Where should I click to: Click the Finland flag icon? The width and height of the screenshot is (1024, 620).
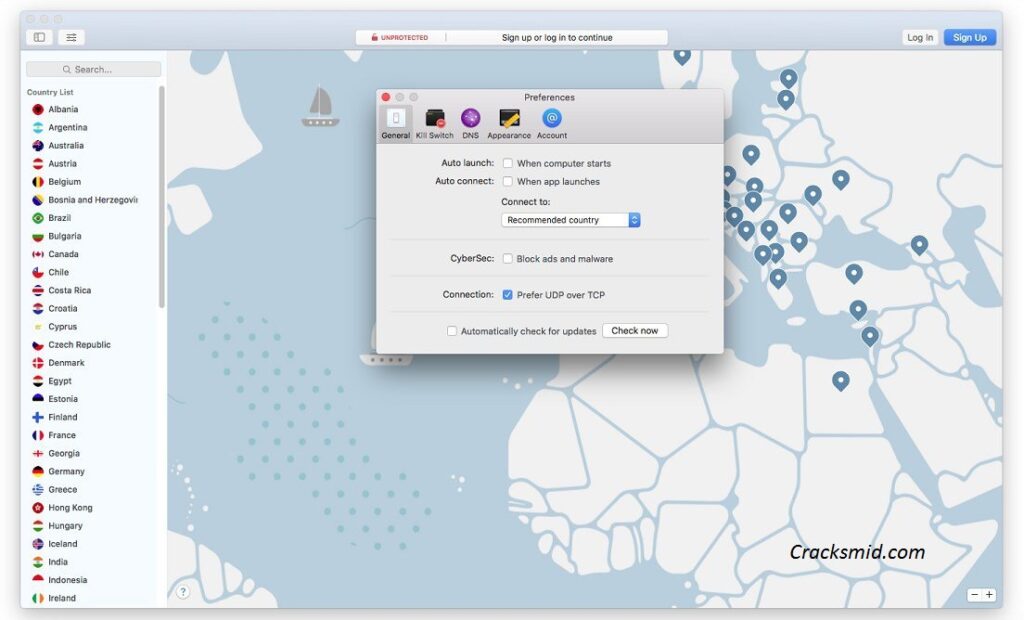coord(38,417)
